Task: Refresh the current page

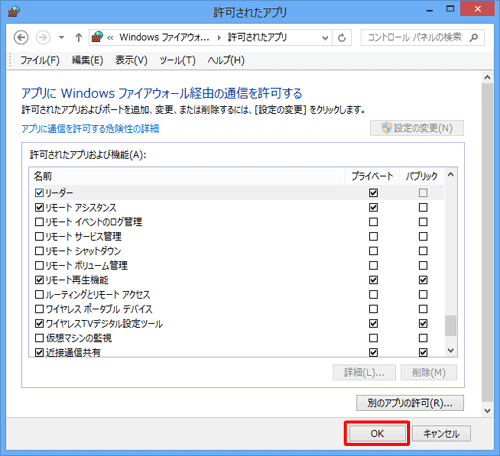Action: 342,38
